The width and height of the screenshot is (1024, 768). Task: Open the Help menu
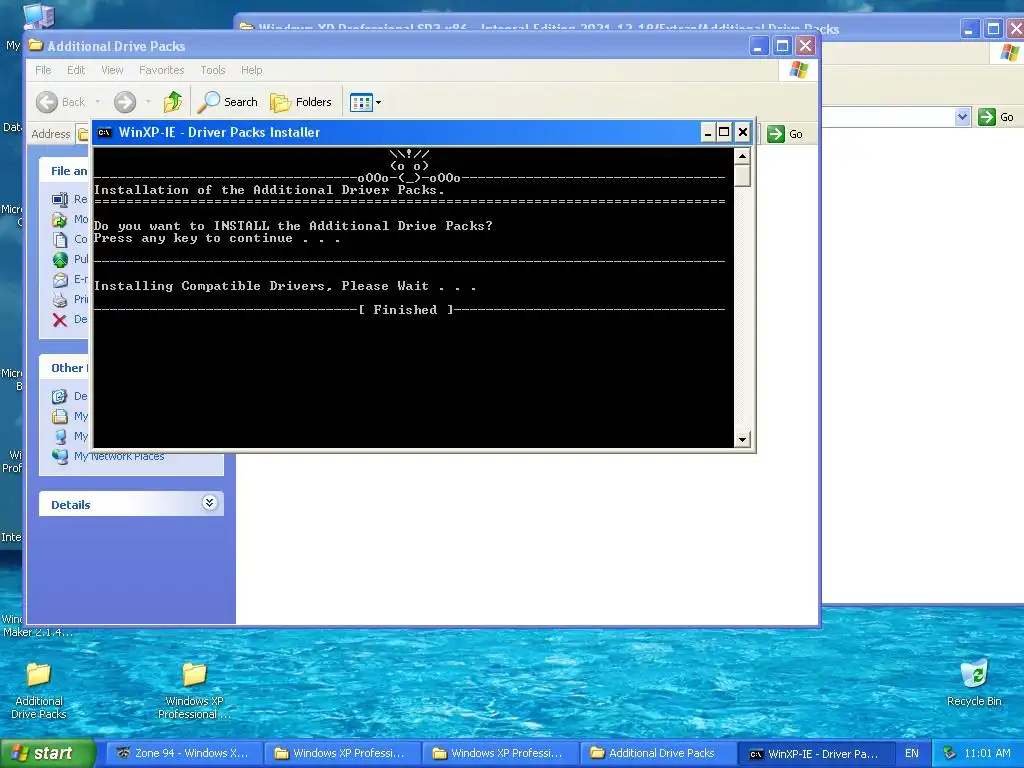(x=251, y=70)
